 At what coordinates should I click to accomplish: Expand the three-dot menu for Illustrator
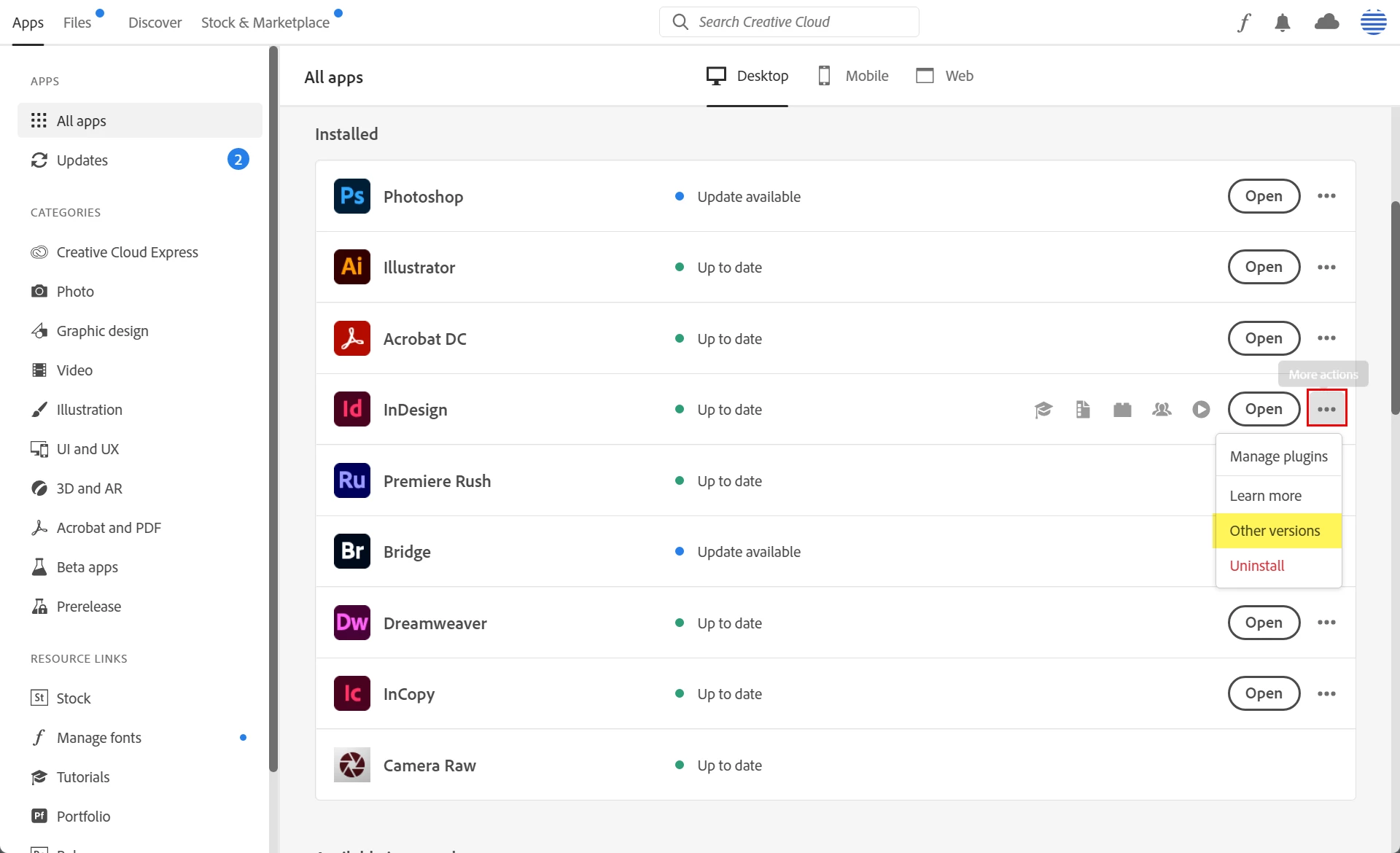(1326, 268)
